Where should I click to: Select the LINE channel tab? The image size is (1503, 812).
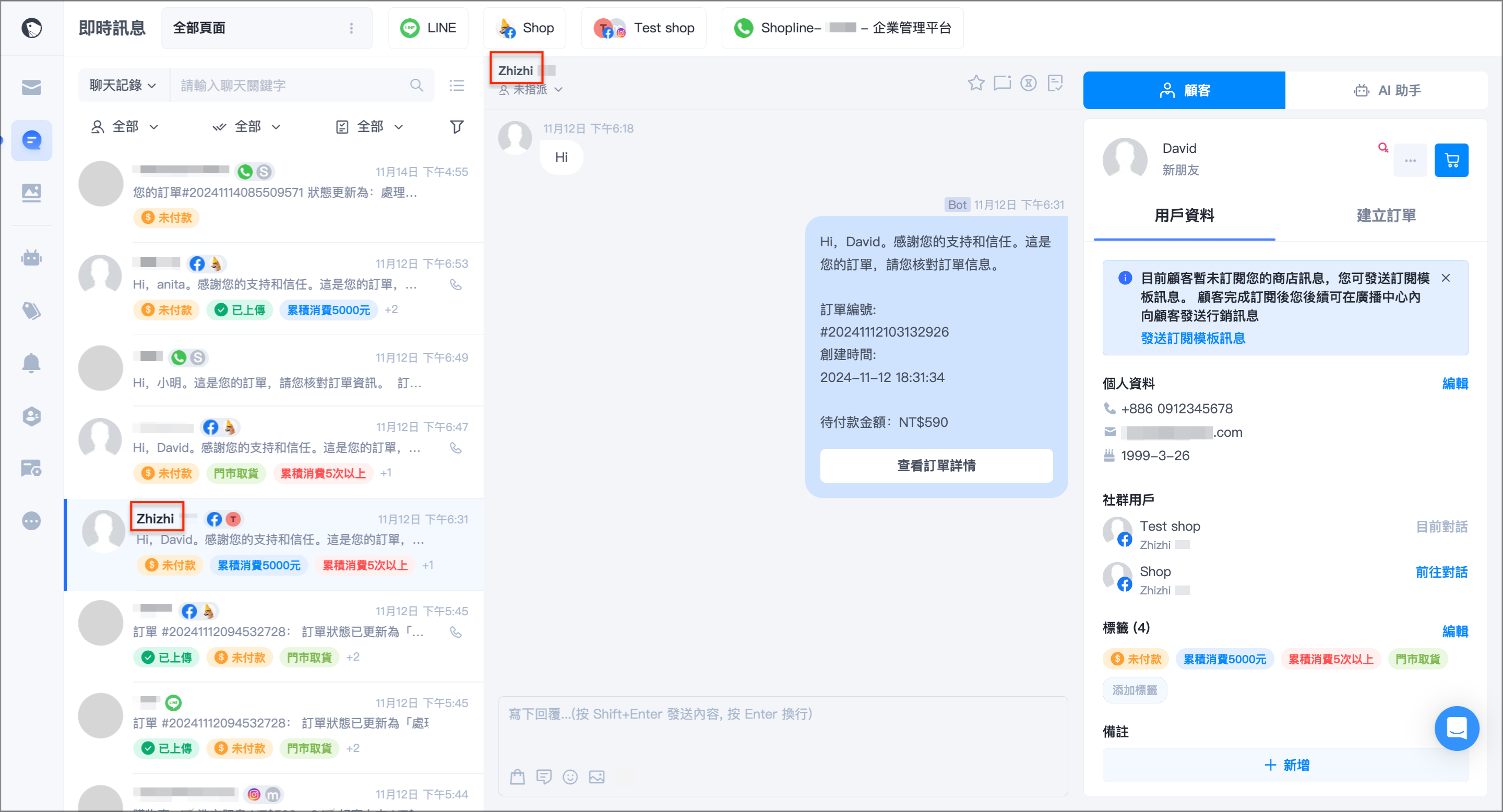point(428,28)
